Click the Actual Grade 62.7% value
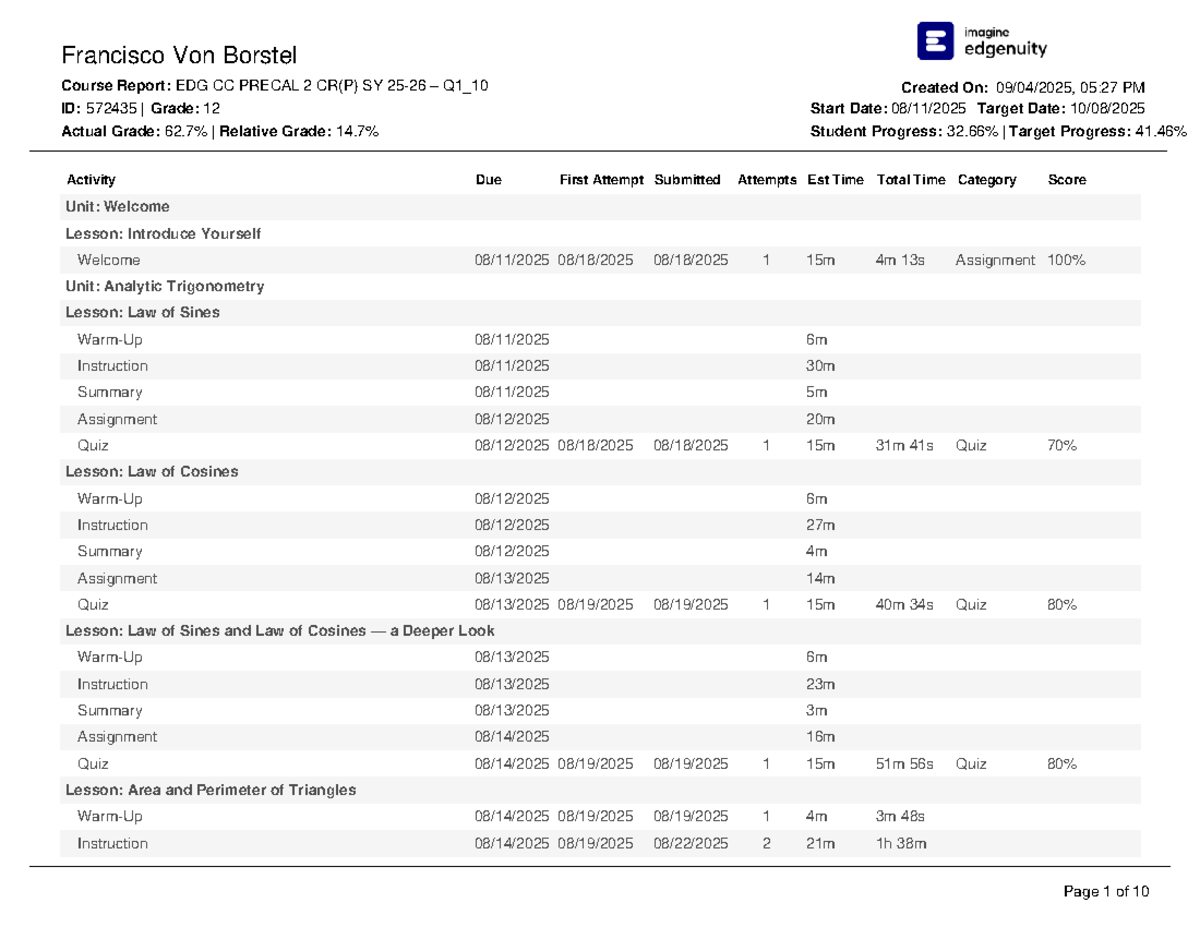This screenshot has width=1200, height=927. click(x=184, y=131)
